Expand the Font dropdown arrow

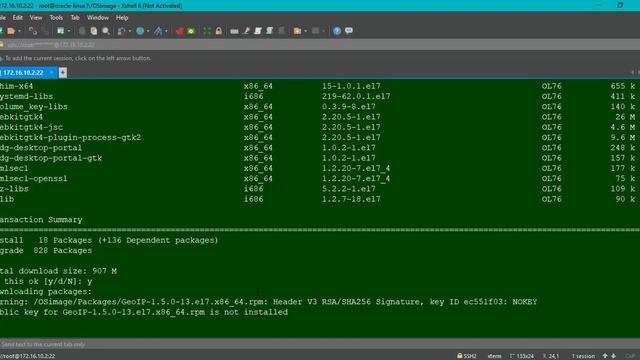166,31
